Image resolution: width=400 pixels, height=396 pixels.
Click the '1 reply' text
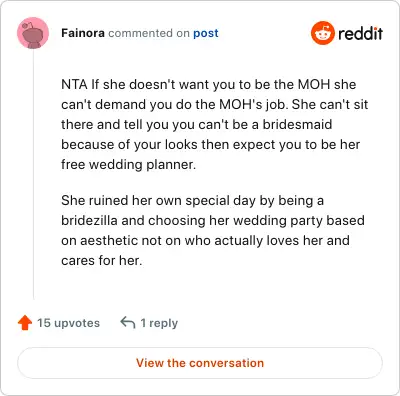(x=159, y=323)
